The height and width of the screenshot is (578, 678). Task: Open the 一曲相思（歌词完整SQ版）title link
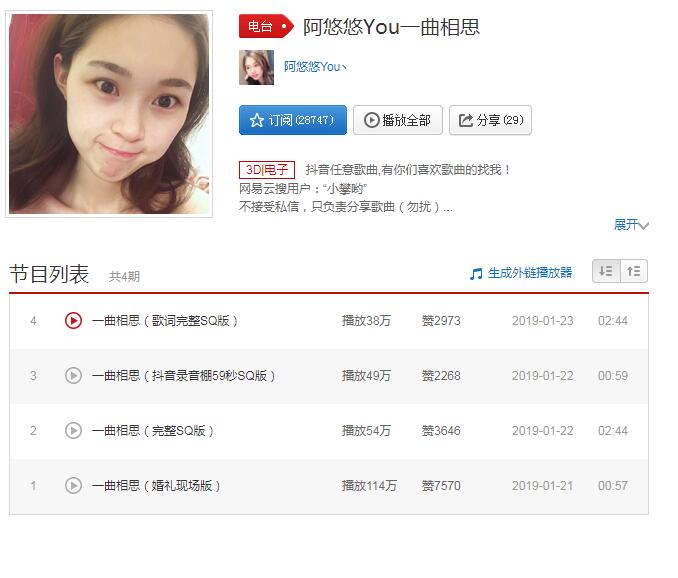click(165, 321)
